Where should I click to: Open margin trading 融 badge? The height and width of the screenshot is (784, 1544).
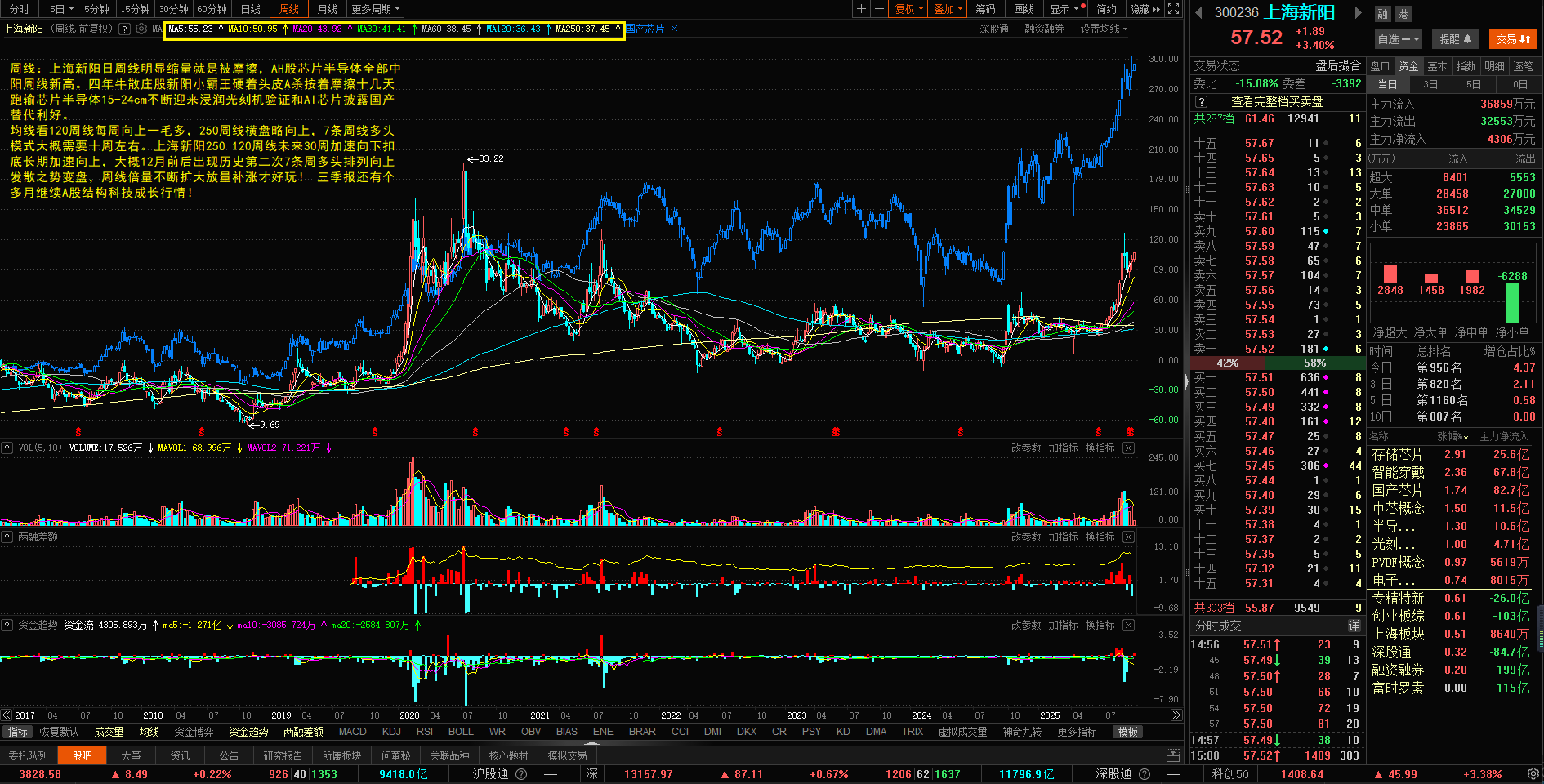(x=1382, y=14)
